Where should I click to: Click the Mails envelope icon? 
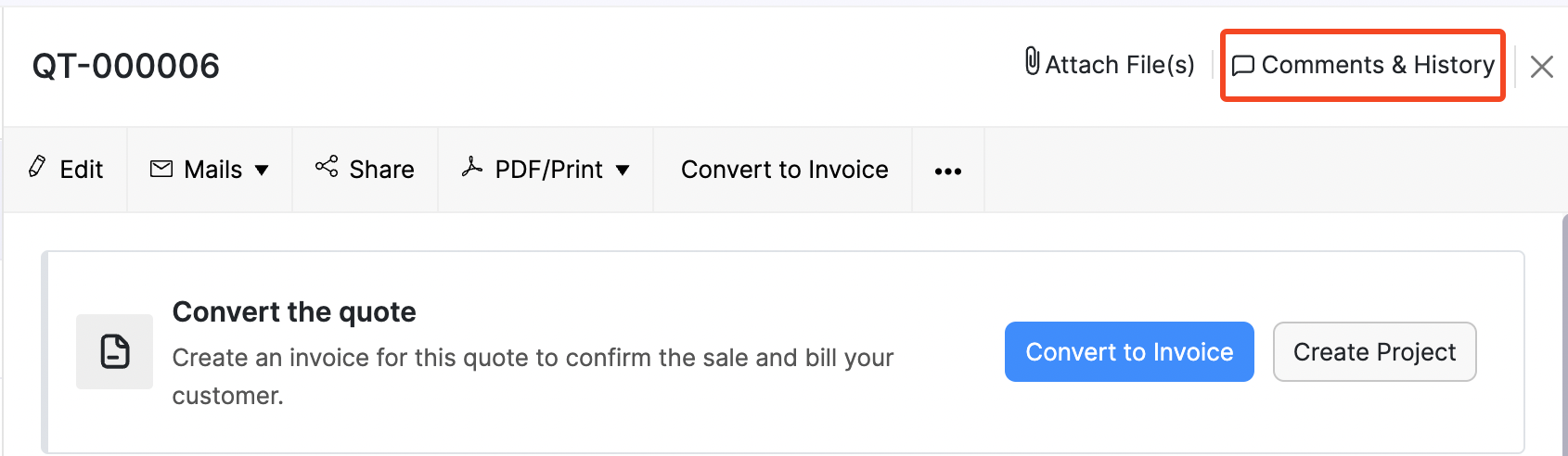161,169
